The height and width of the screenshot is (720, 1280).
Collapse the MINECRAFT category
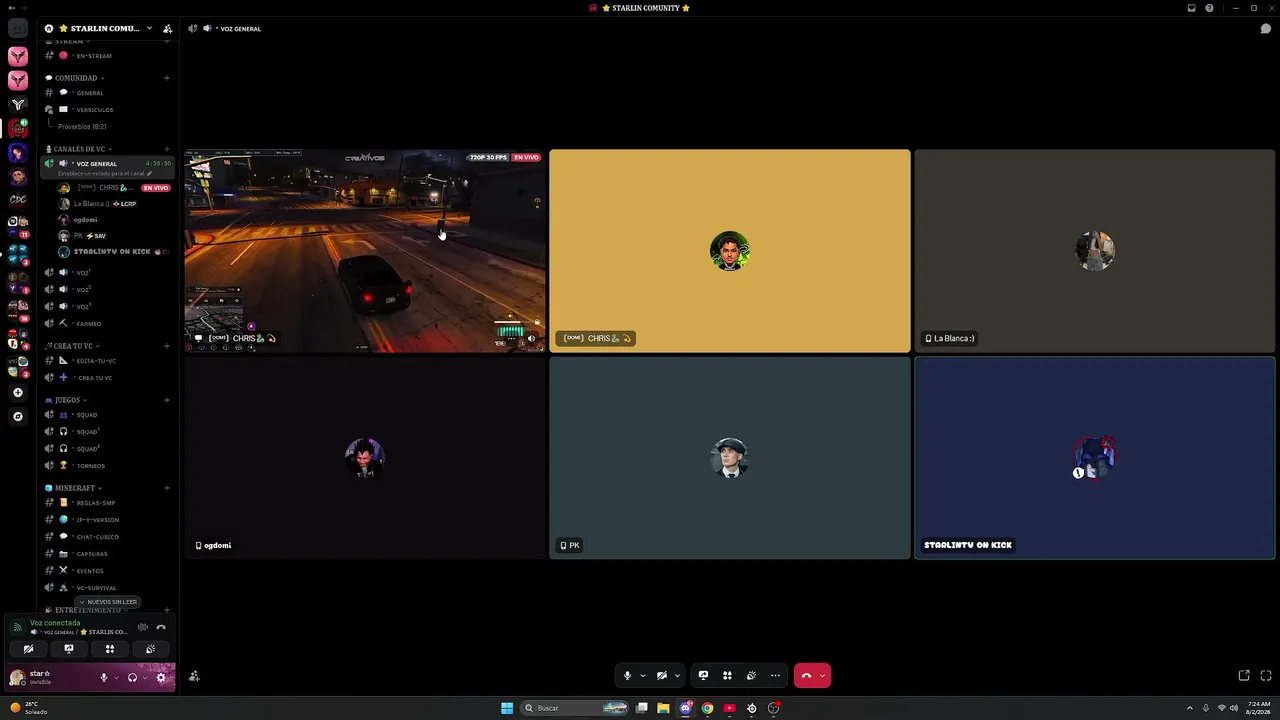point(75,488)
